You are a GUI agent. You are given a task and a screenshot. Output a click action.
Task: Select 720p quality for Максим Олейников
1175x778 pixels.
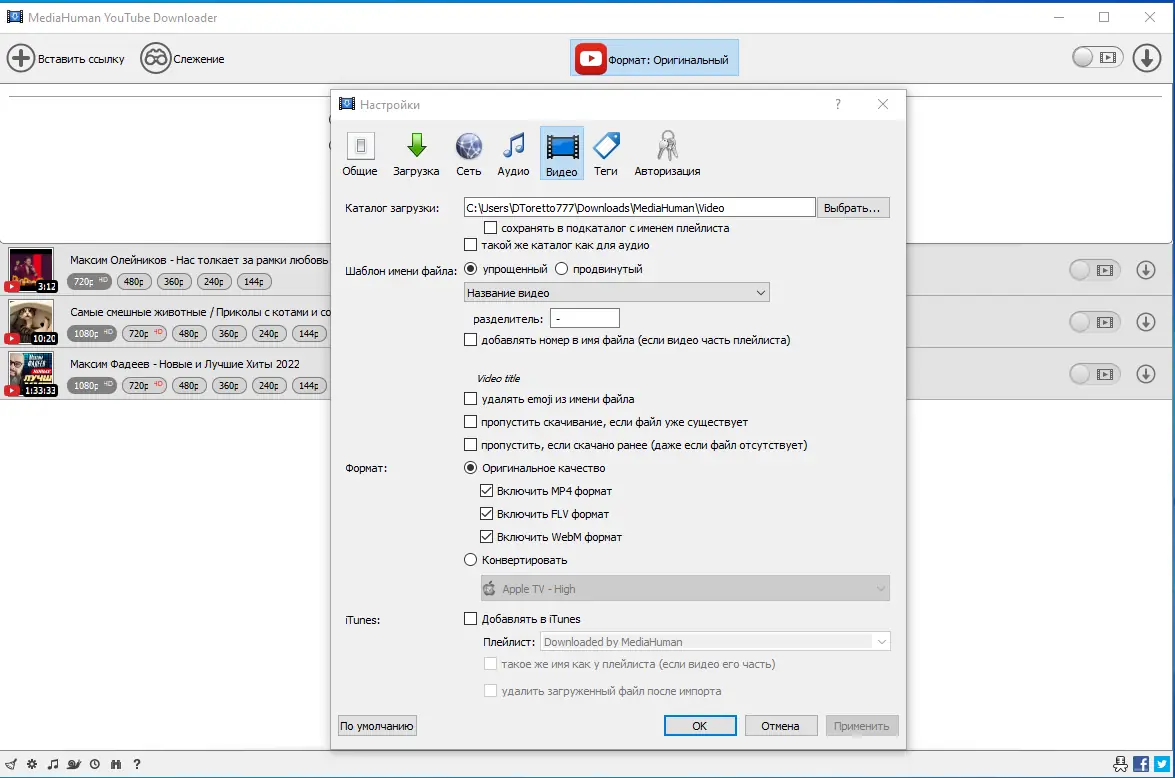pos(90,281)
